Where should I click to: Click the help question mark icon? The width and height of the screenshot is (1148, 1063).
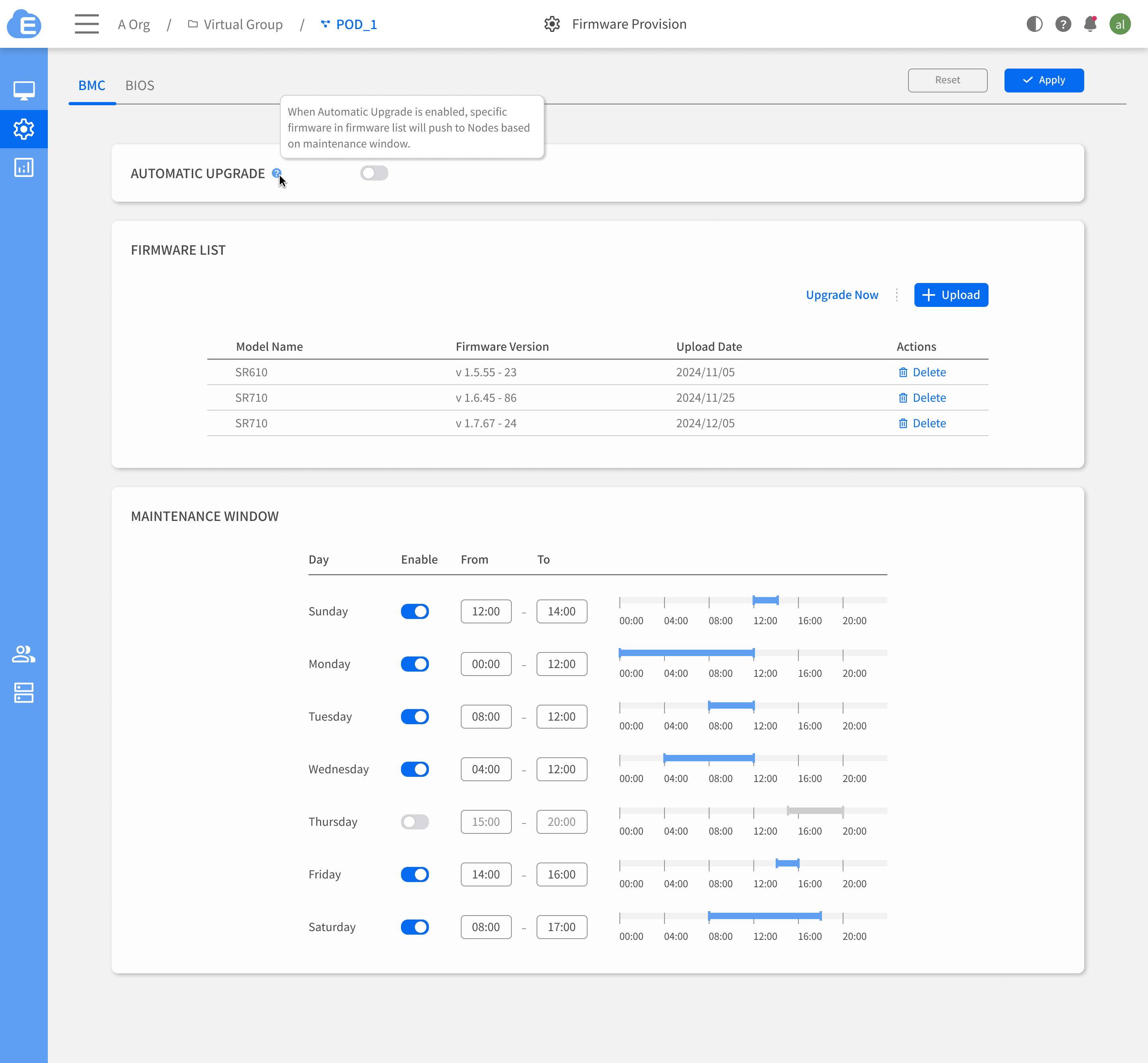point(1063,24)
